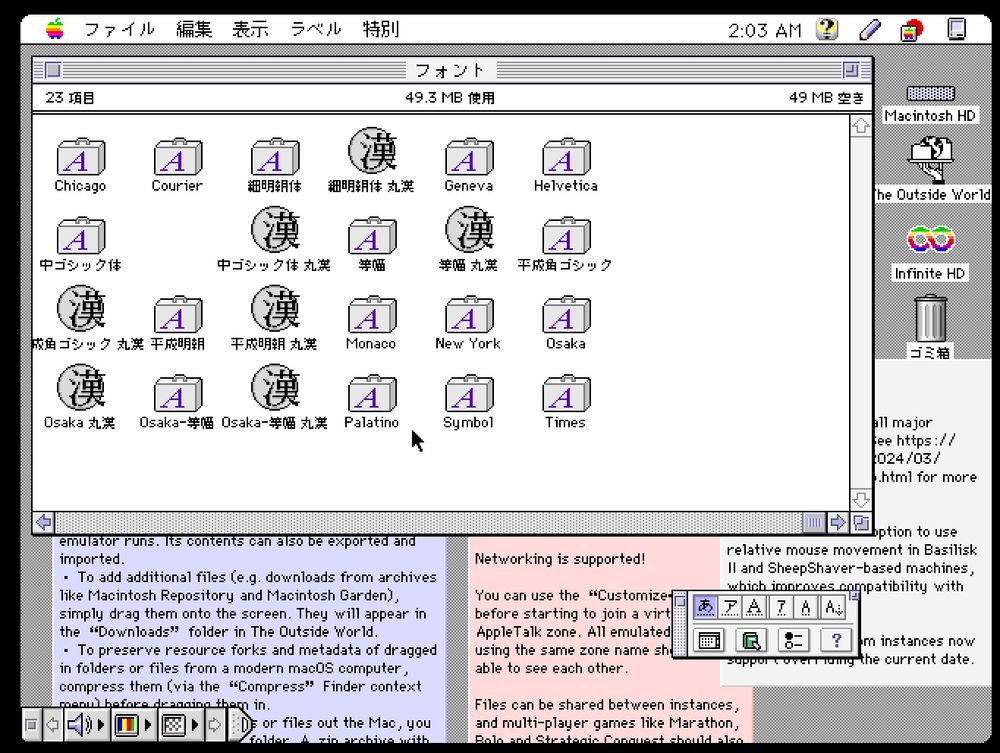Expand Control Strip sound volume module
Viewport: 1000px width, 753px height.
point(85,725)
